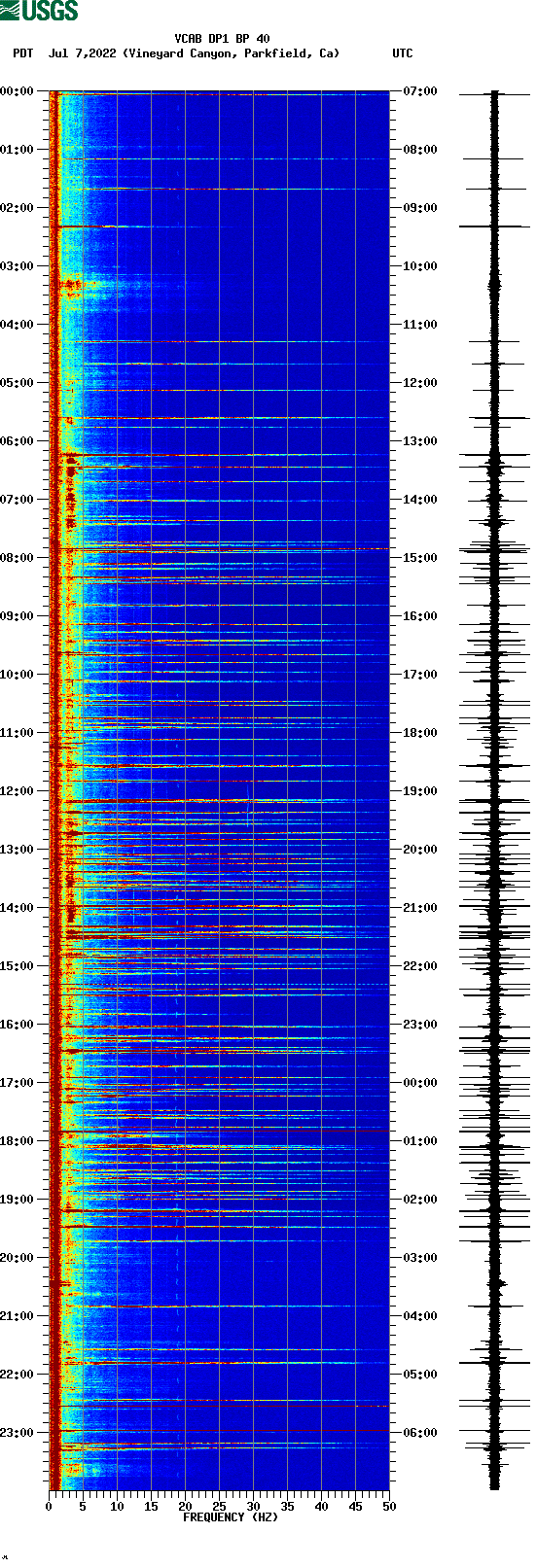Click the 20:00 UTC label on right axis
The width and height of the screenshot is (537, 1568).
[x=420, y=850]
